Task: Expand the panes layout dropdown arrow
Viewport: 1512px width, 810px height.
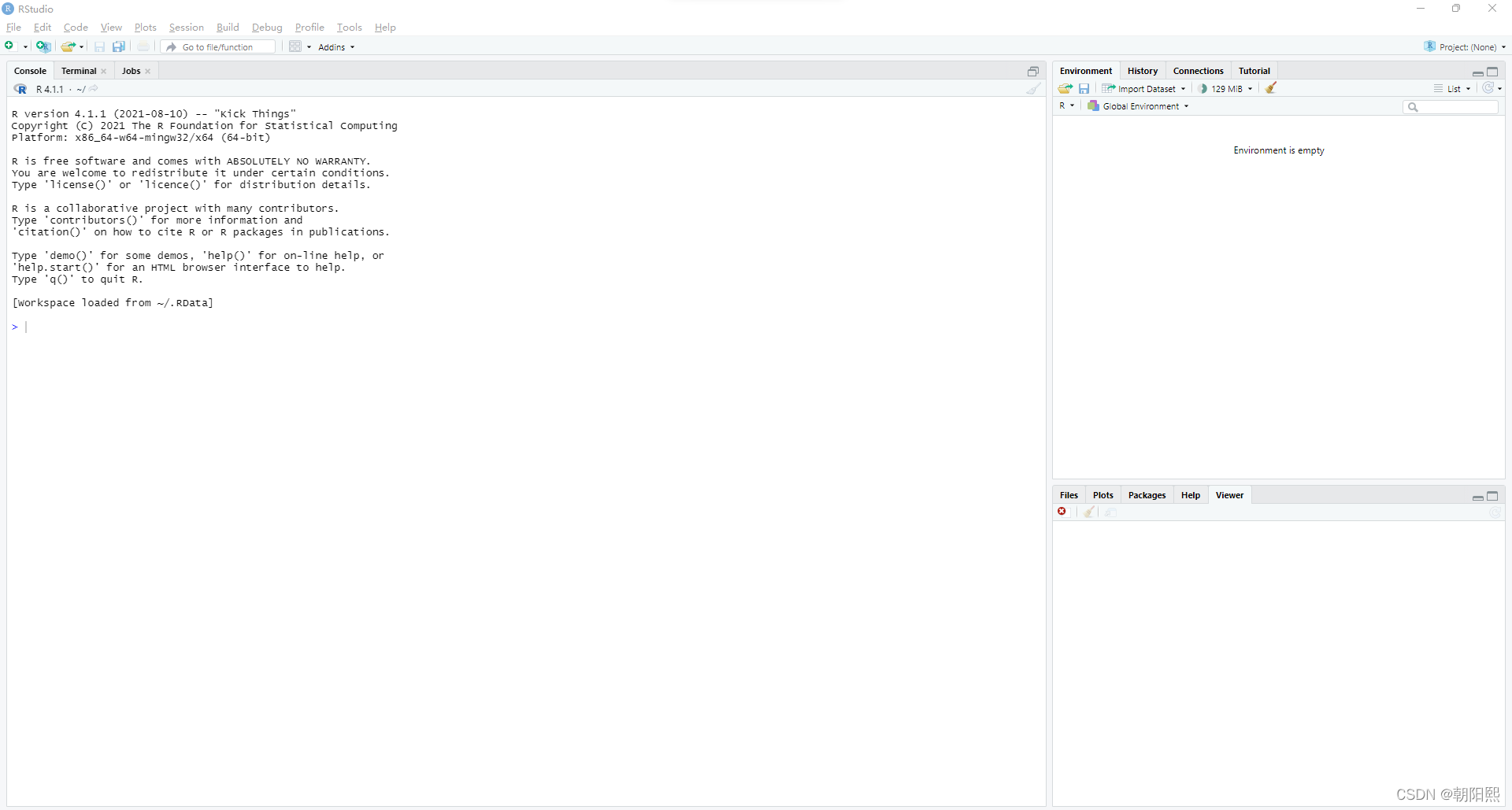Action: pos(309,47)
